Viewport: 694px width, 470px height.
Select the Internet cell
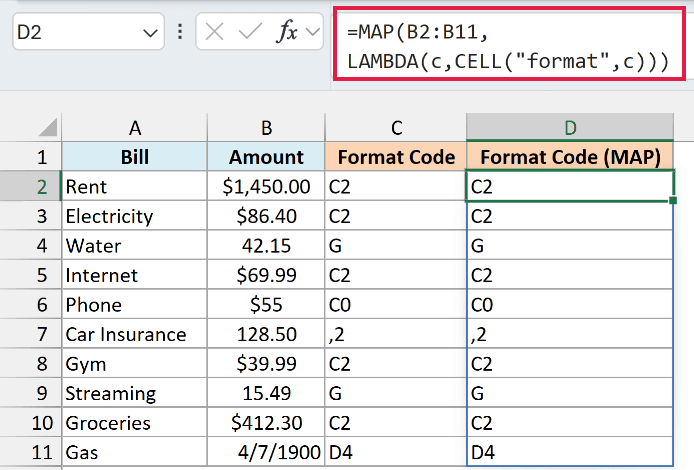pyautogui.click(x=135, y=275)
